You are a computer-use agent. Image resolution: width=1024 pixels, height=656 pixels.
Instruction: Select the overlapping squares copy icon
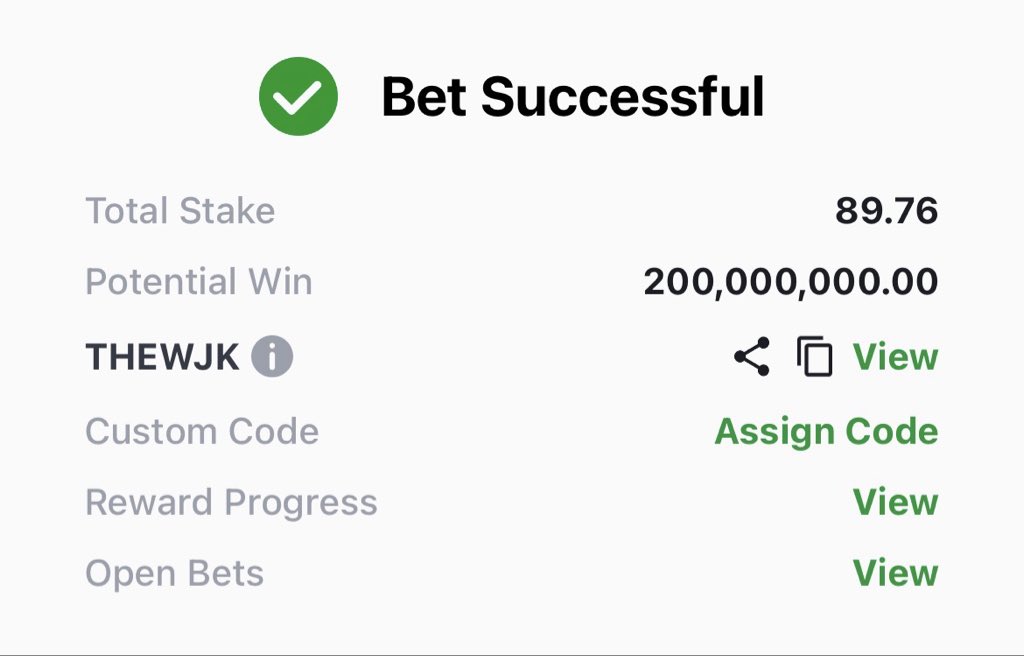(814, 357)
